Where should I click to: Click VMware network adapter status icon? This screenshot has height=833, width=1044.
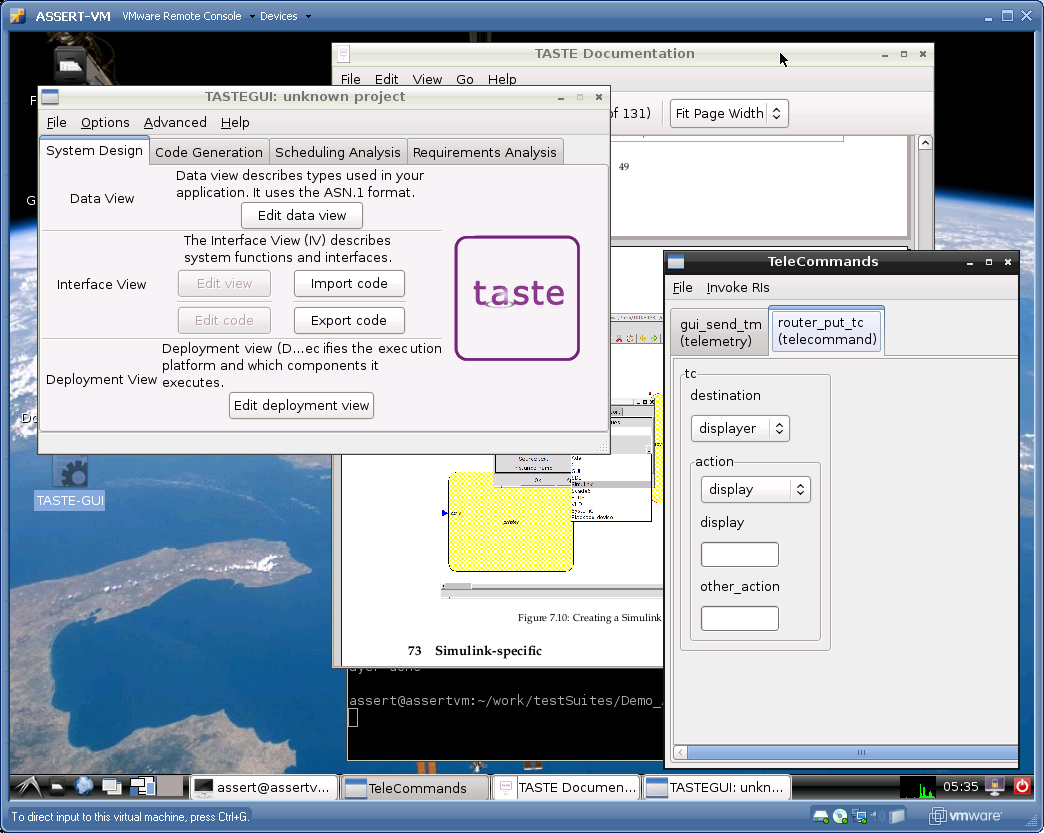click(860, 816)
